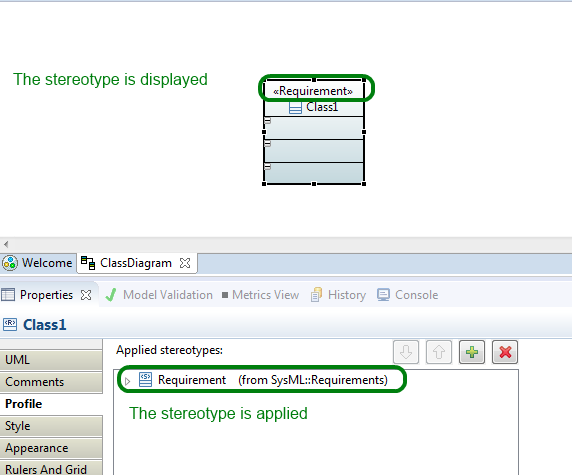This screenshot has width=572, height=475.
Task: Click the class icon beside Class1 in diagram
Action: (295, 108)
